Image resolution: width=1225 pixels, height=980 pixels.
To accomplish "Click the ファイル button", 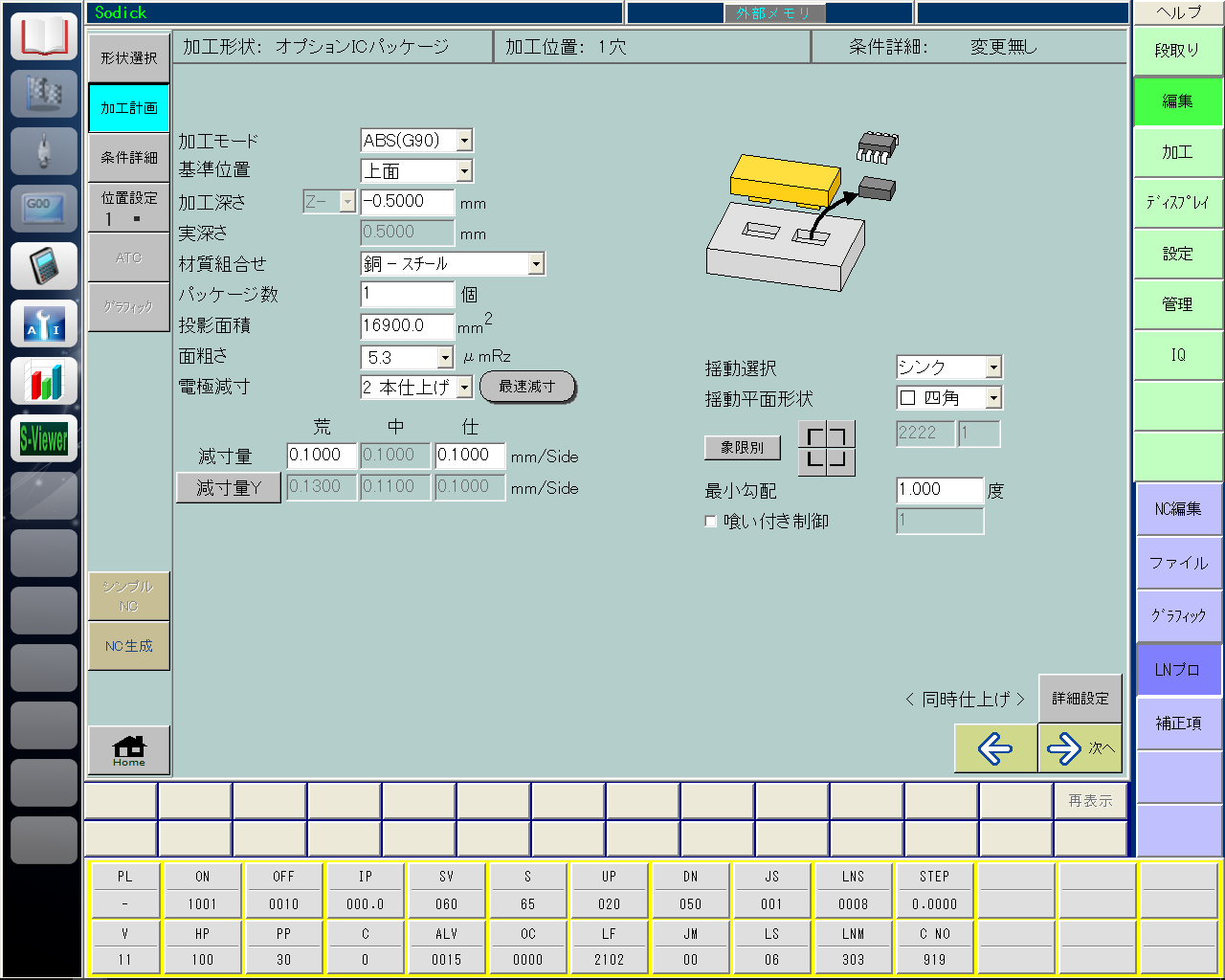I will [1178, 563].
